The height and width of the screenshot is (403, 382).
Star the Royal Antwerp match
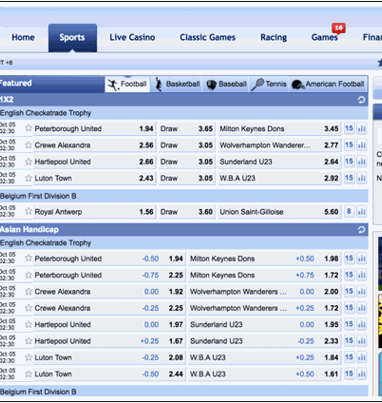[x=29, y=211]
